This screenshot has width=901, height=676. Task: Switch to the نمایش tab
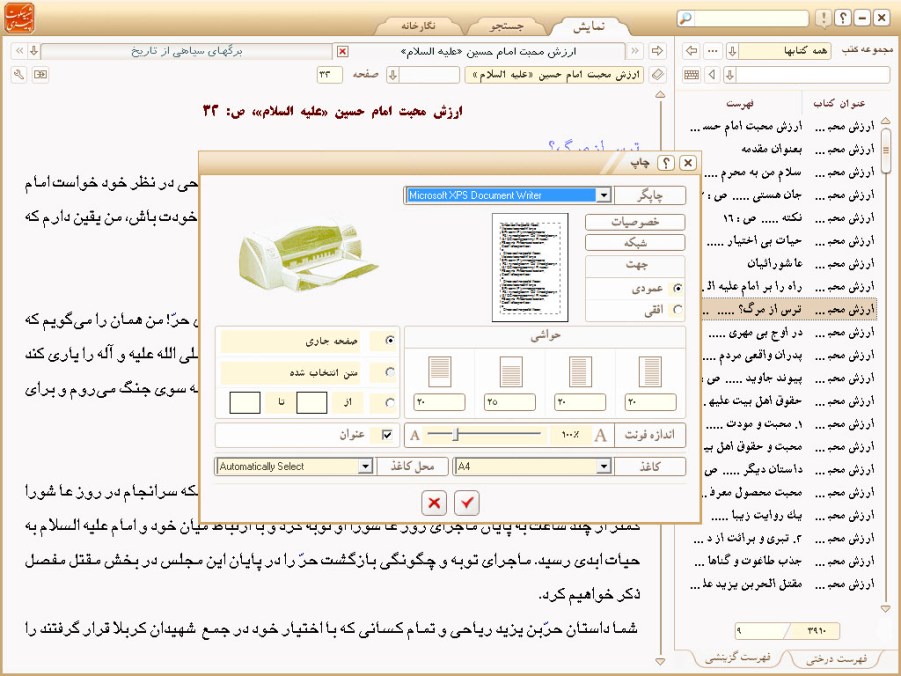click(589, 26)
